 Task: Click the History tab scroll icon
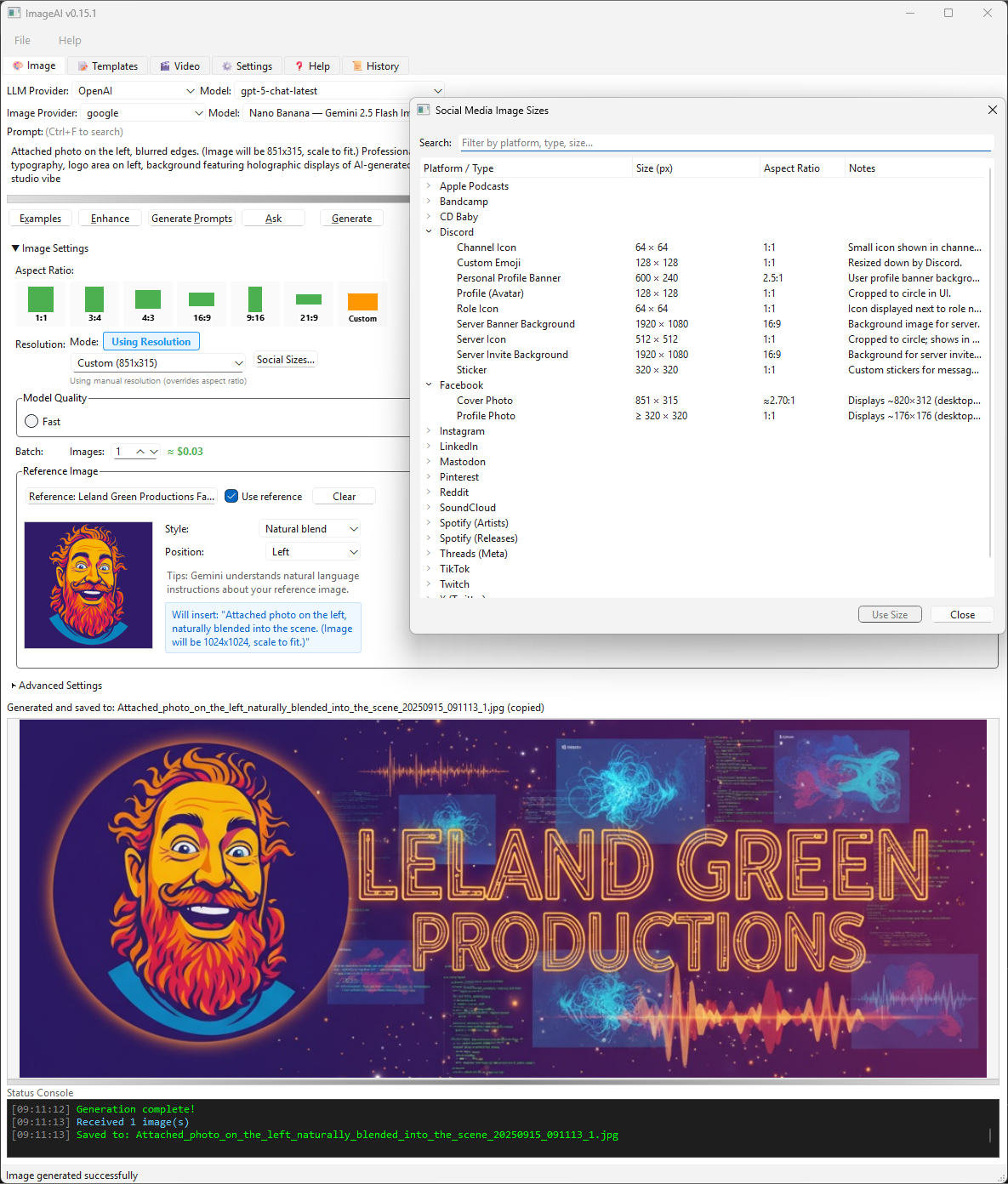coord(358,65)
